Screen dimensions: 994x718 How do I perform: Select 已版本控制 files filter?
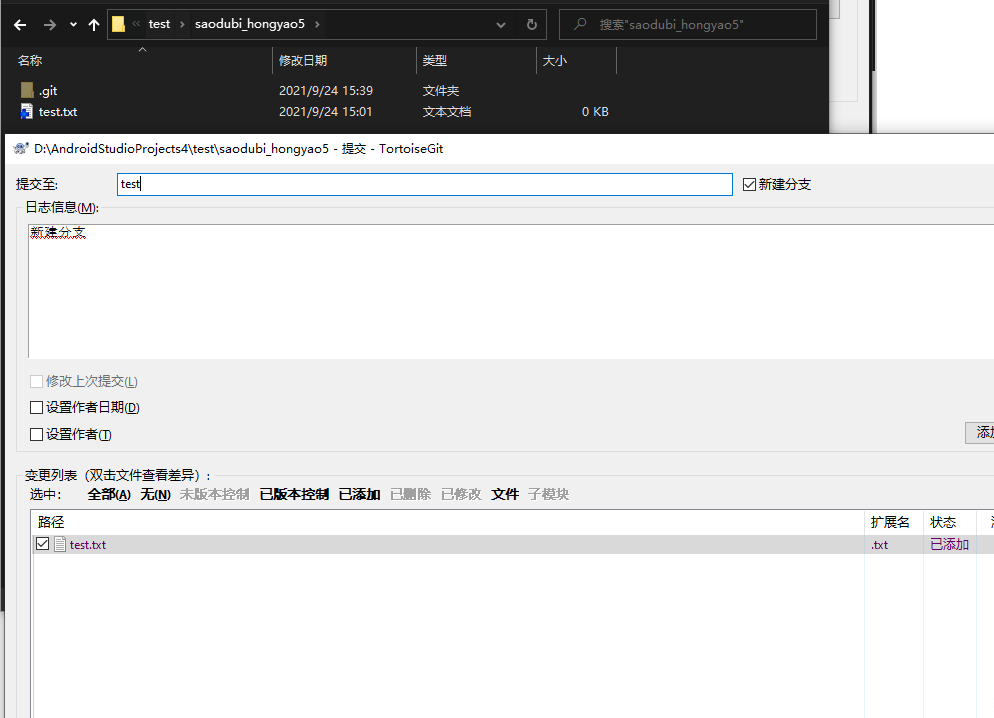pyautogui.click(x=294, y=494)
